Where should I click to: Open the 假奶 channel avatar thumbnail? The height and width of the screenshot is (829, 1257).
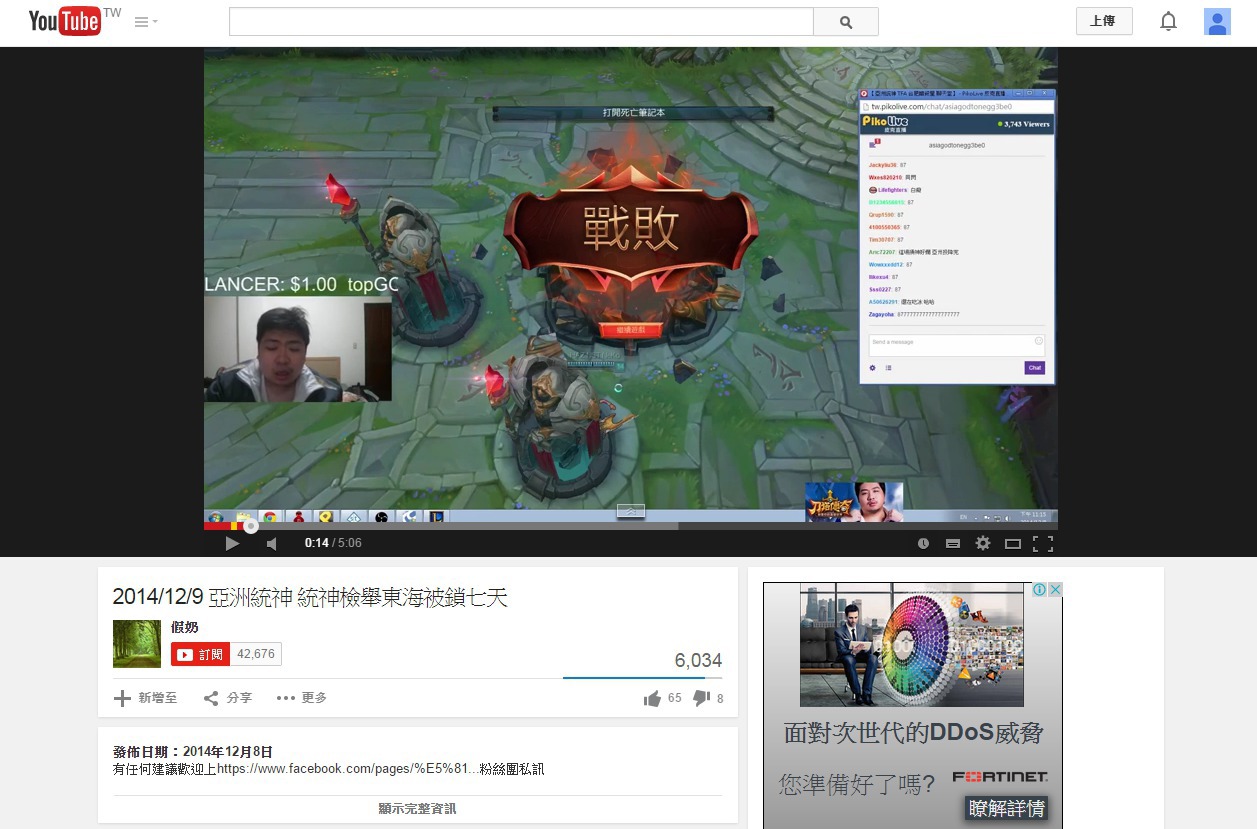pos(137,643)
